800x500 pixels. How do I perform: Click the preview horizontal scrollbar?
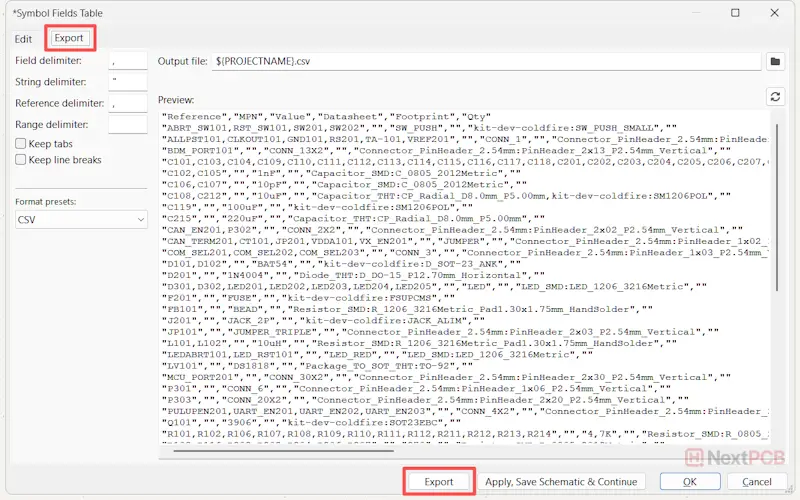tap(283, 451)
